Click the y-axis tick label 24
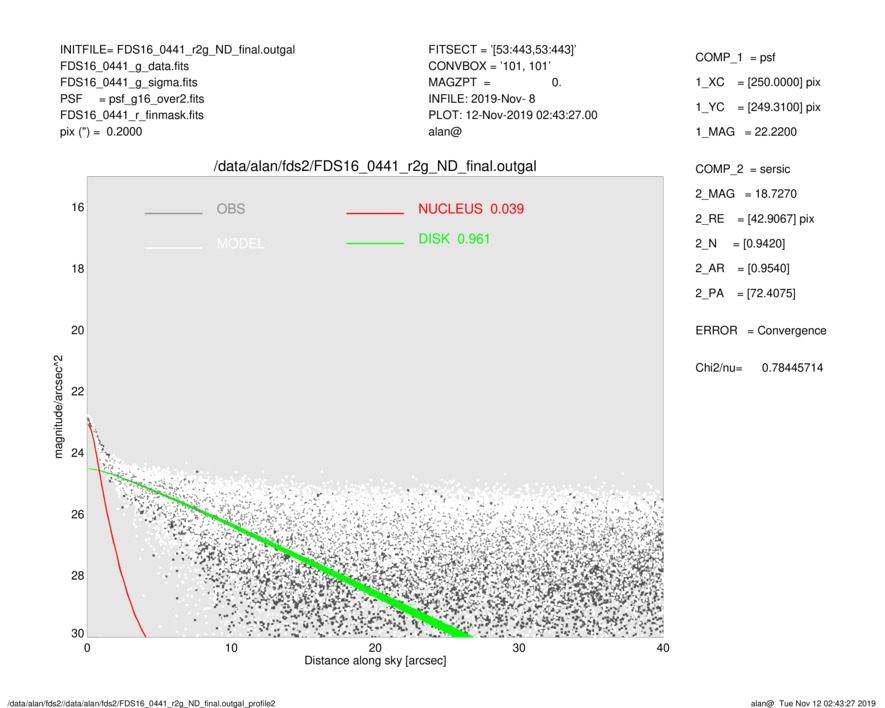885x708 pixels. [x=77, y=453]
